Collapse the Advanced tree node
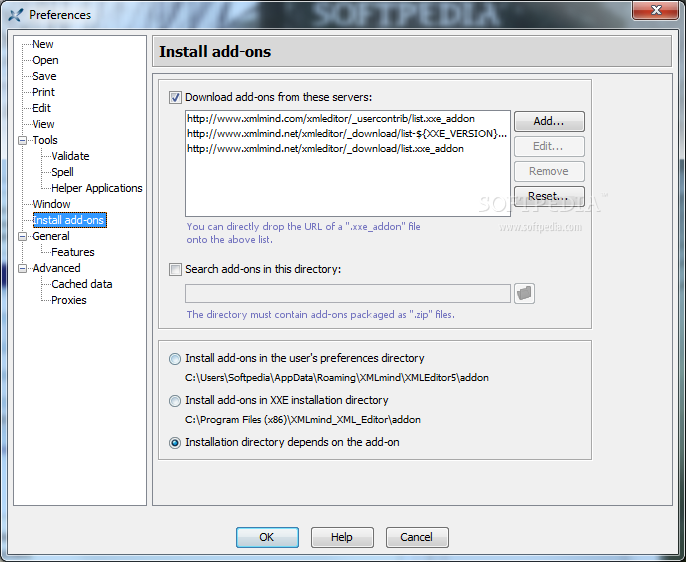The image size is (686, 562). click(x=22, y=268)
